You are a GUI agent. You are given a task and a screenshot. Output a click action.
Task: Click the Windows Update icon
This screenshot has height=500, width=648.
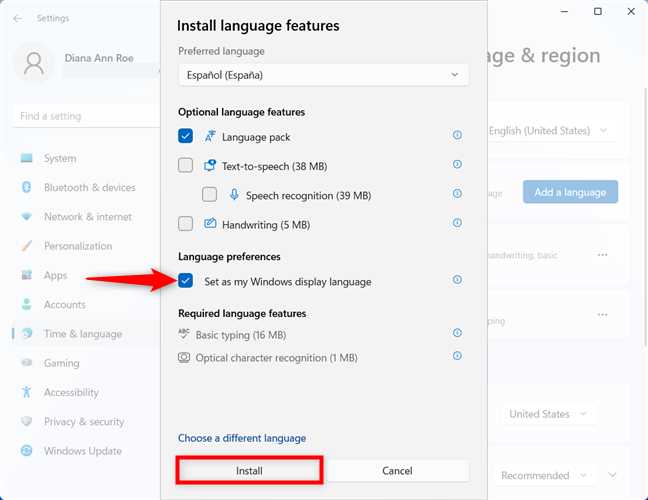coord(26,450)
